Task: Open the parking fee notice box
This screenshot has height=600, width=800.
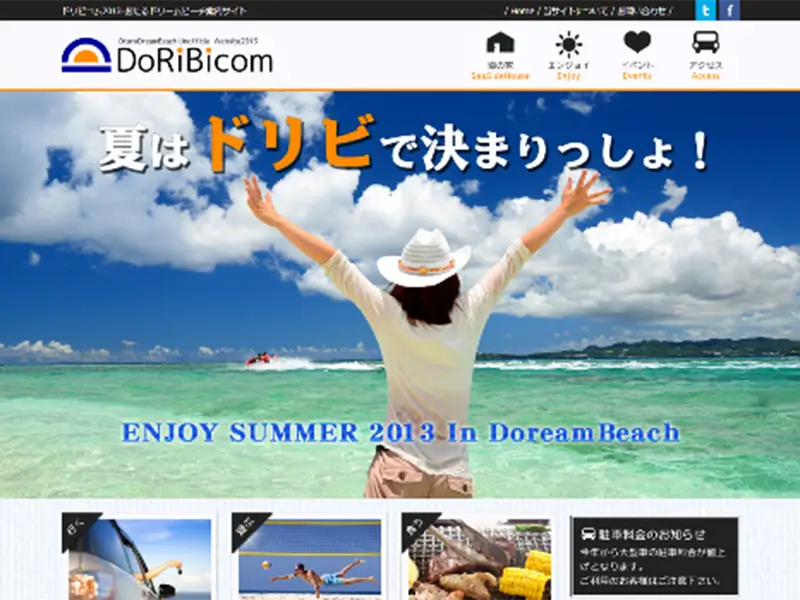Action: coord(655,556)
